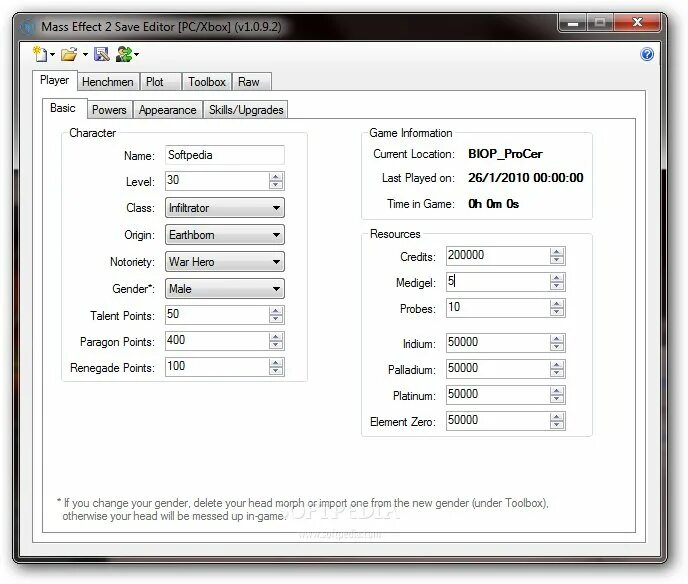
Task: Click the Talent Points value field
Action: [217, 315]
